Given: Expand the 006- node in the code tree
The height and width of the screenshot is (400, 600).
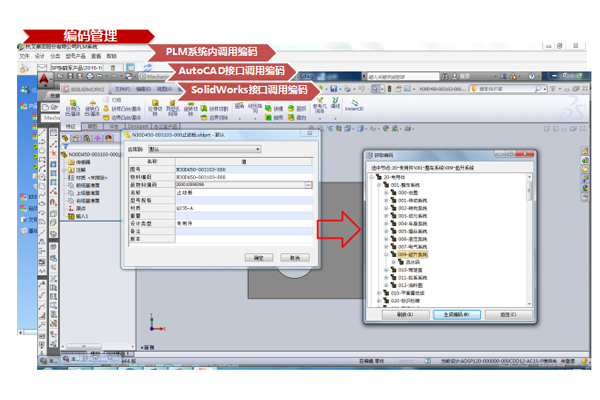Looking at the screenshot, I should tap(386, 239).
